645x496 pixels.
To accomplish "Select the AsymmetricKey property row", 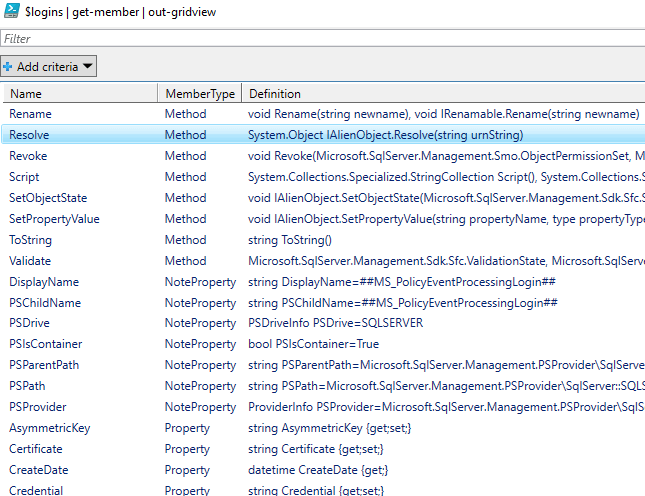I will click(323, 428).
